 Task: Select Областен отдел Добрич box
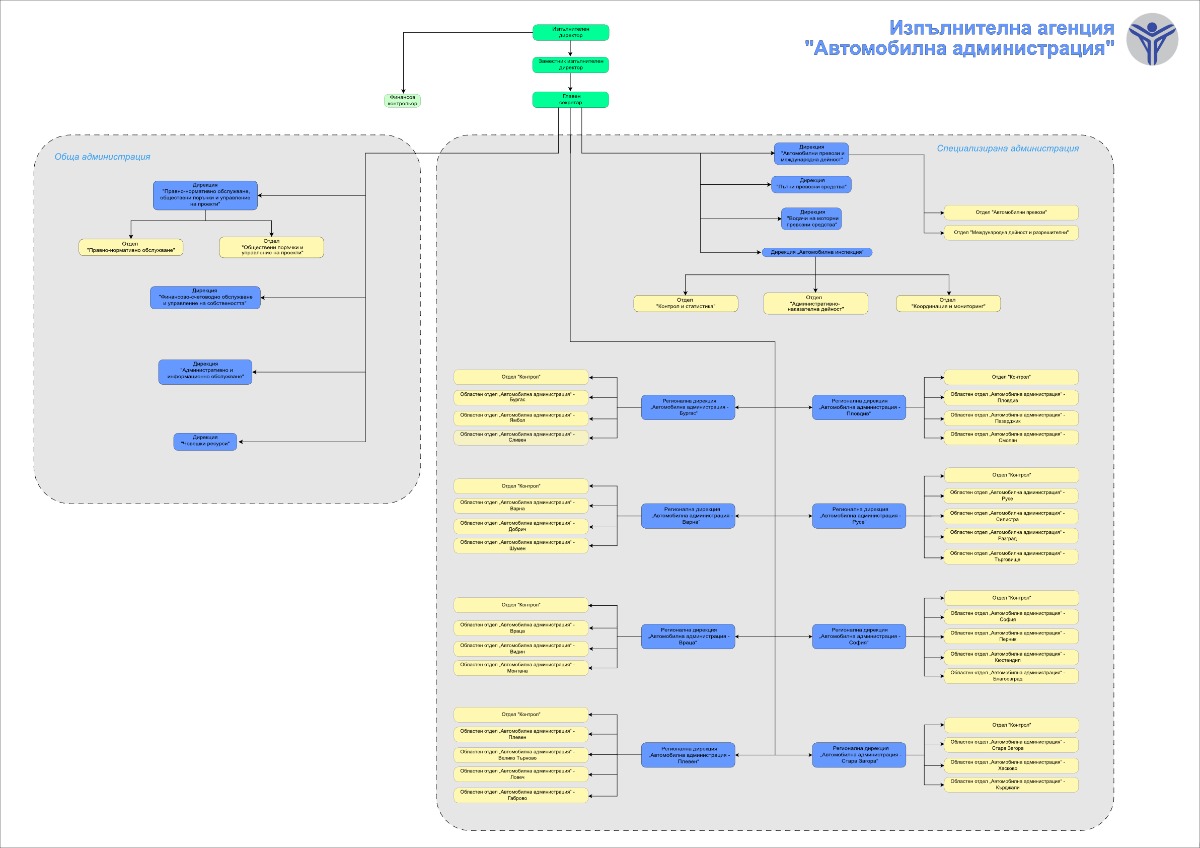(x=521, y=525)
